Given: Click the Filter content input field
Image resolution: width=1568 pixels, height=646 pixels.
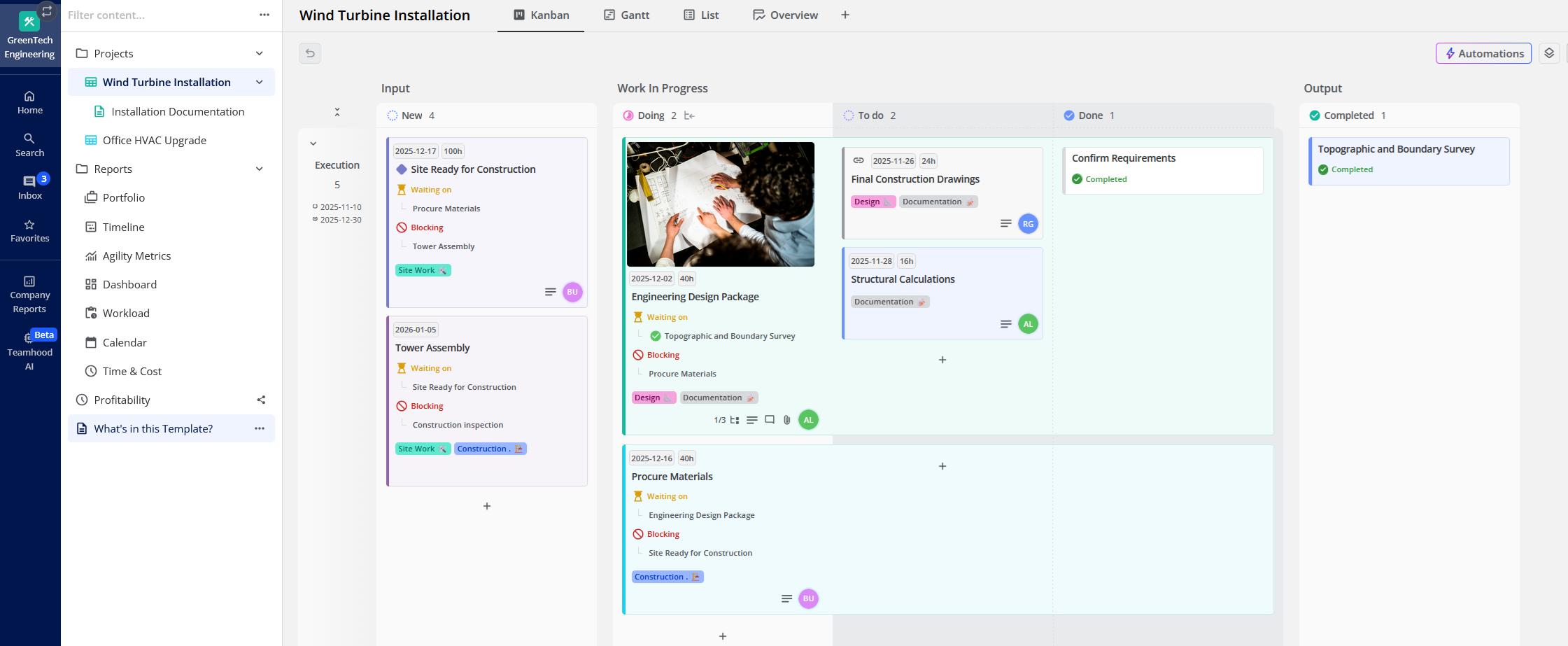Looking at the screenshot, I should 140,15.
